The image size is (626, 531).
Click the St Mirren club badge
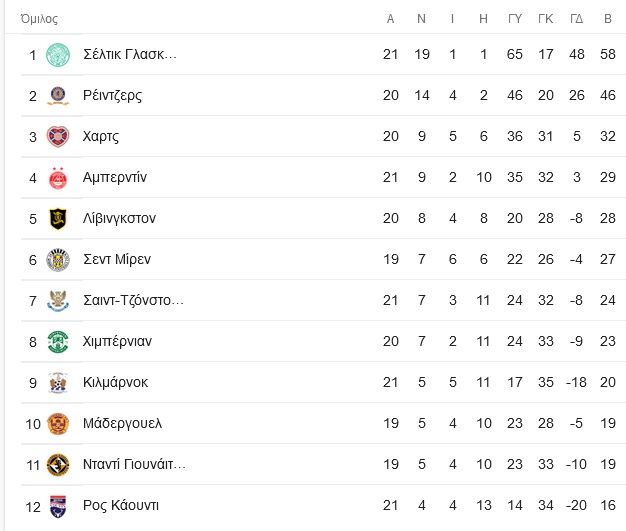click(58, 260)
